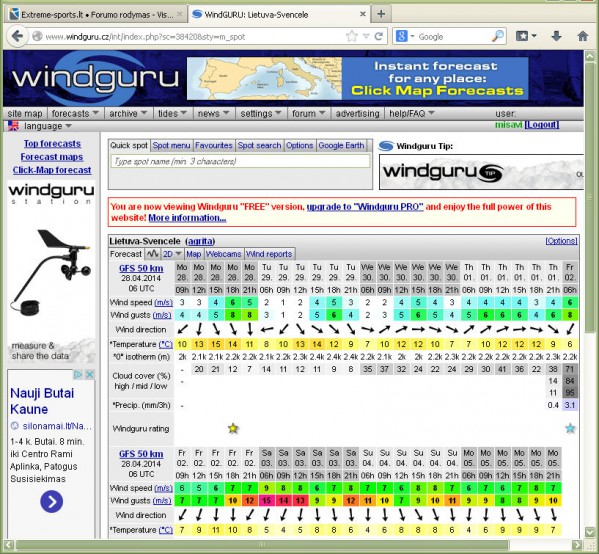This screenshot has width=599, height=554.
Task: Click the search magnifier icon
Action: click(498, 36)
